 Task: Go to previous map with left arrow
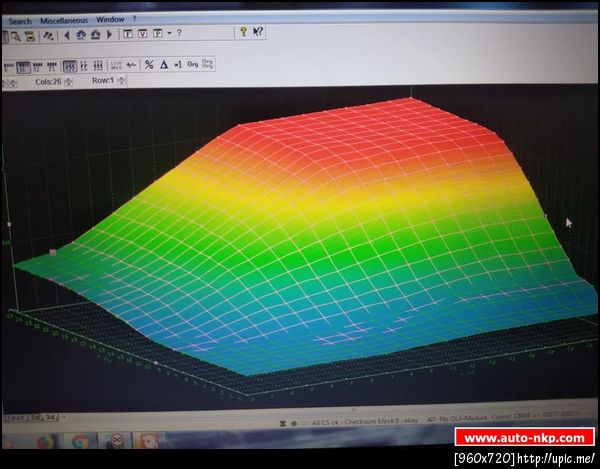(x=67, y=35)
